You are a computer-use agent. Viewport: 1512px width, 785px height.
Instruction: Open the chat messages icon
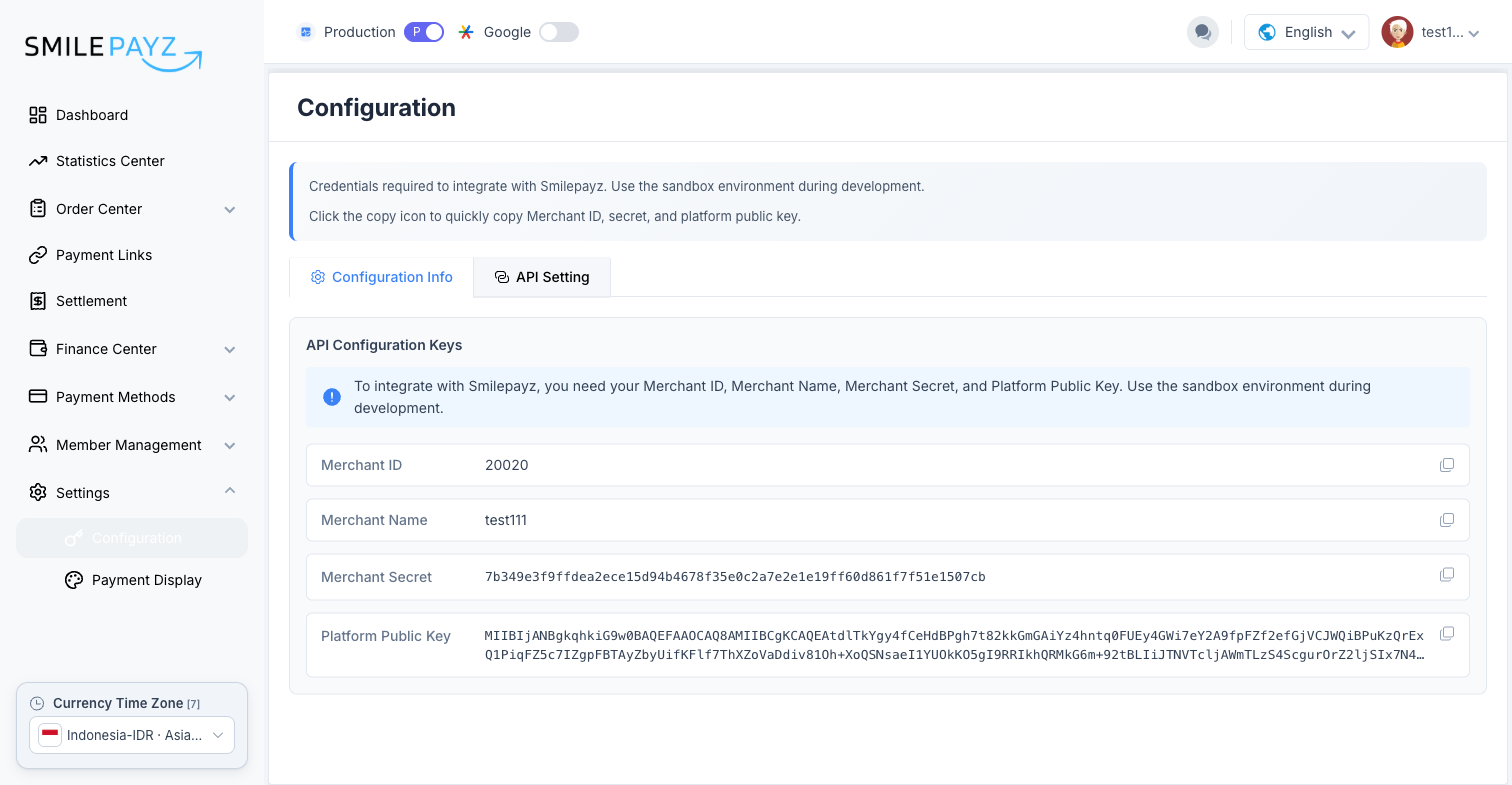tap(1203, 32)
